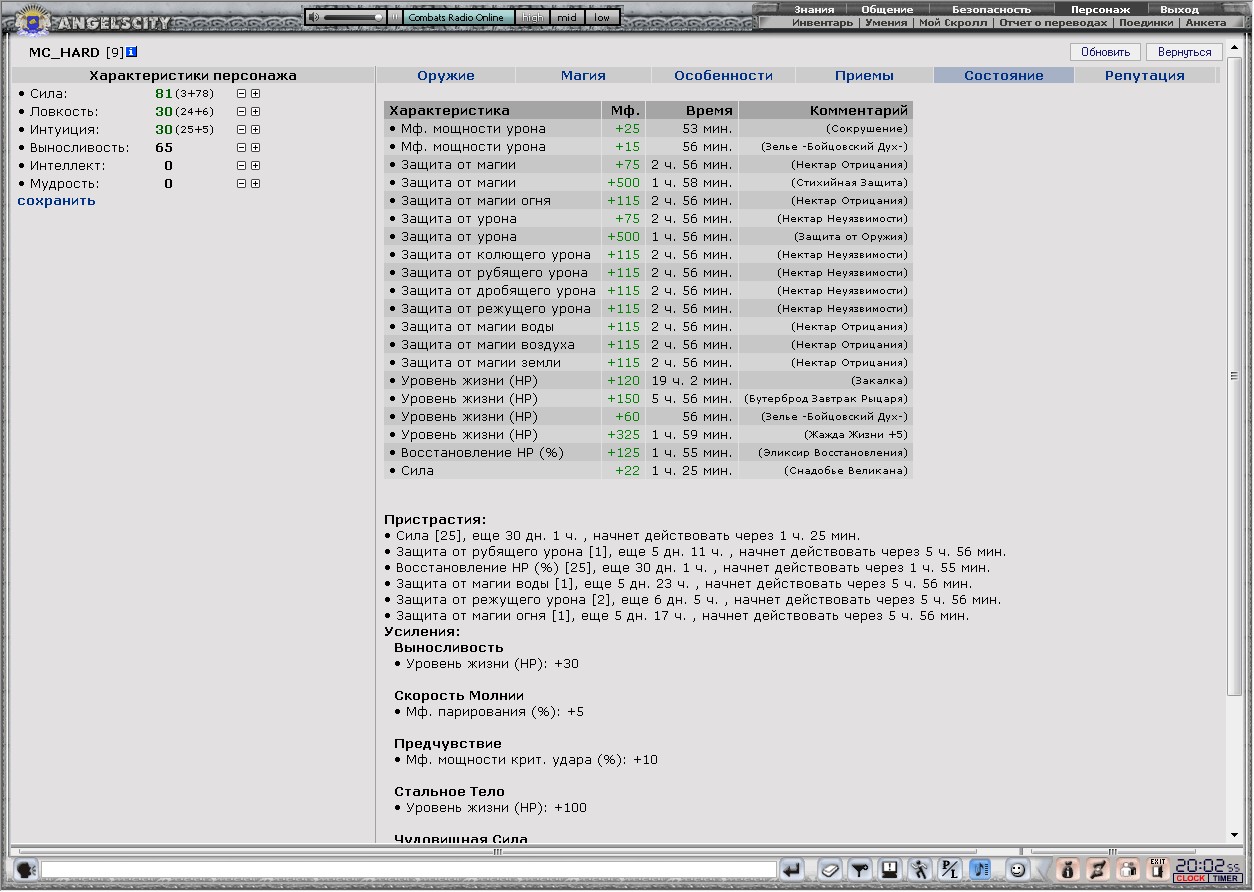Click the chat head icon left of input

coord(26,869)
